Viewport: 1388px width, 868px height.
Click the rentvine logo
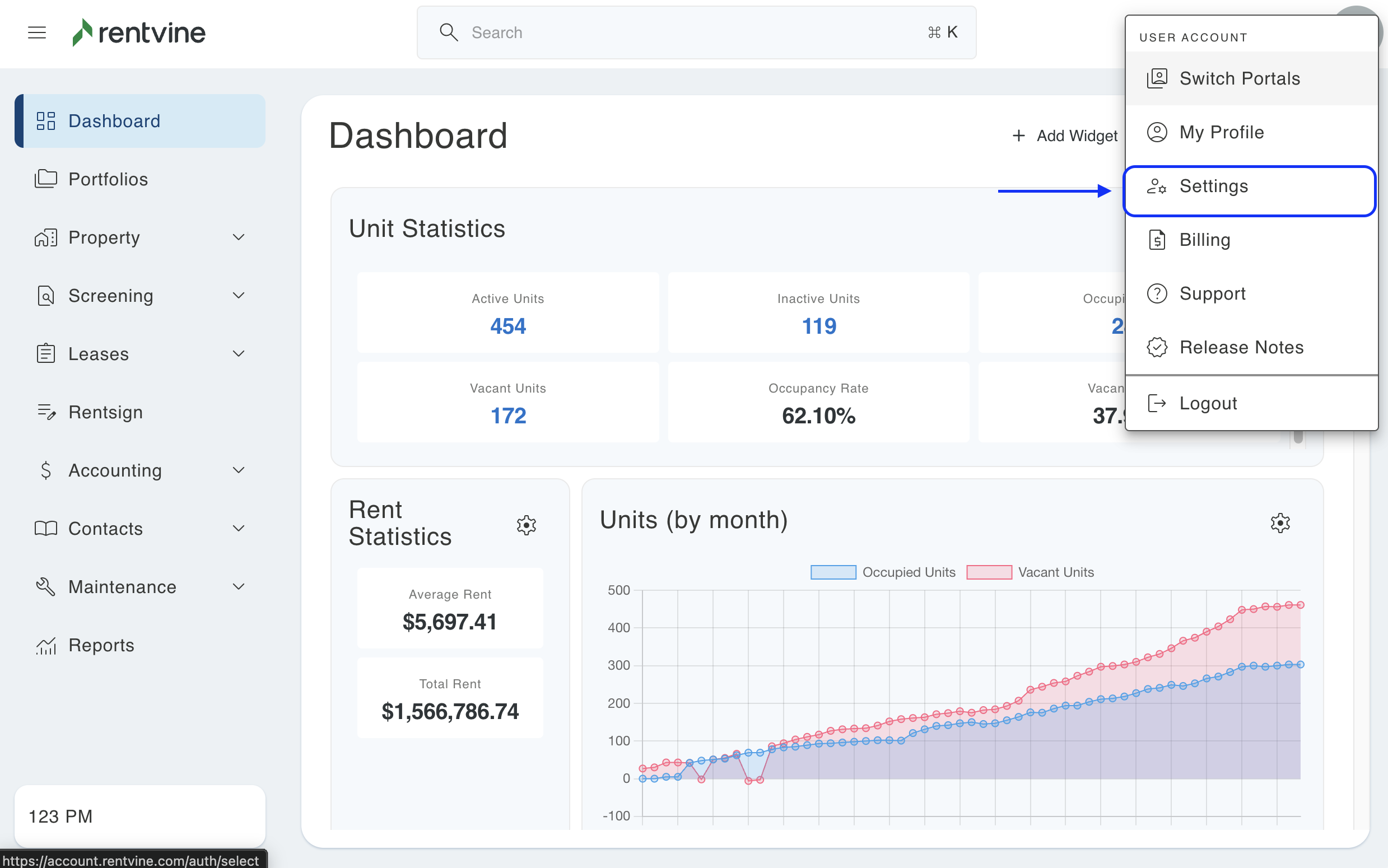[x=139, y=32]
